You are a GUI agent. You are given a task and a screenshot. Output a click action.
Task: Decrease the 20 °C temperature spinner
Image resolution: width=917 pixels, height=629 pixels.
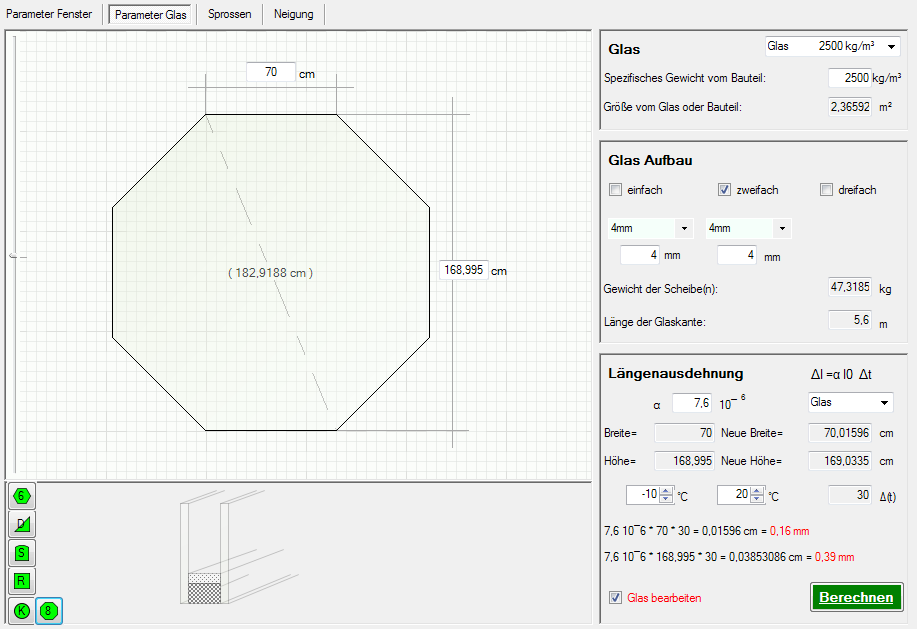pyautogui.click(x=756, y=500)
